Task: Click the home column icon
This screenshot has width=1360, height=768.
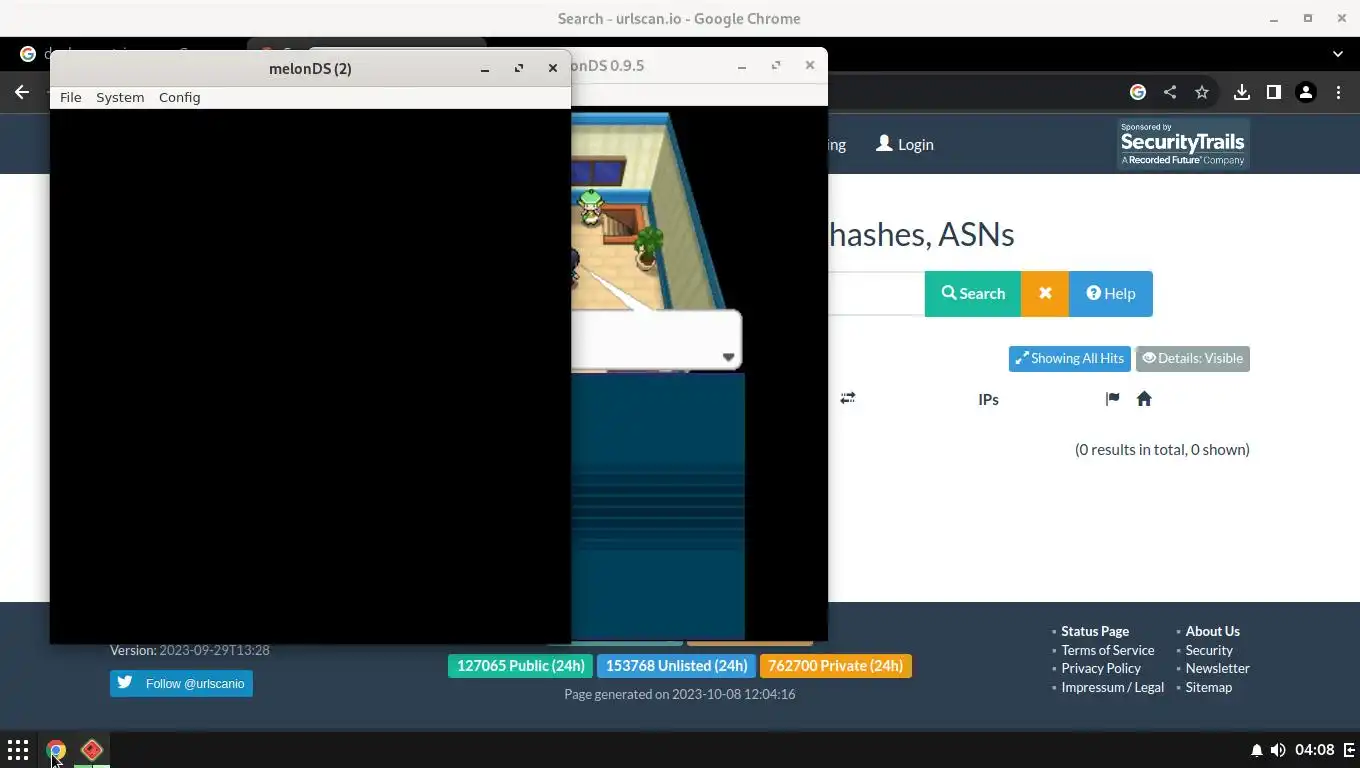Action: [x=1144, y=399]
